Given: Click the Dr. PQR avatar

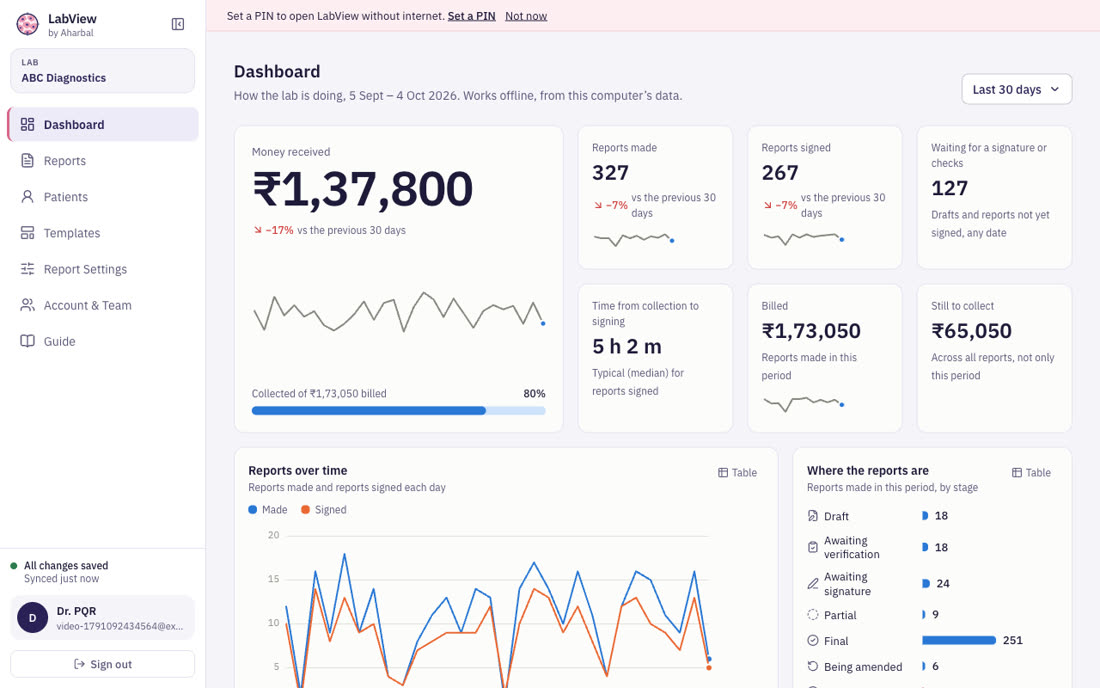Looking at the screenshot, I should click(x=32, y=618).
